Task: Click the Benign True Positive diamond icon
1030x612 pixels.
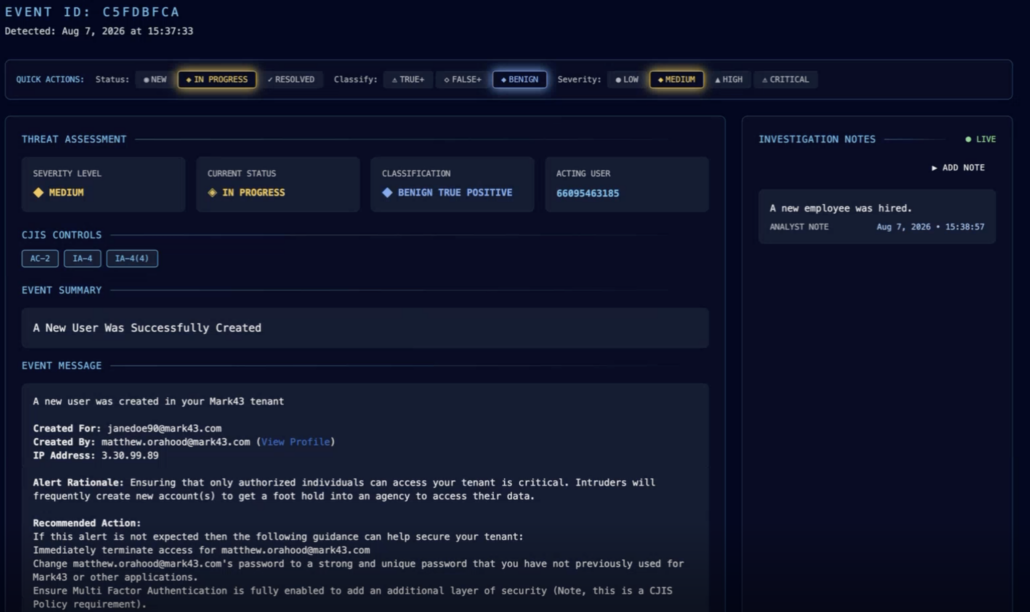Action: click(387, 192)
